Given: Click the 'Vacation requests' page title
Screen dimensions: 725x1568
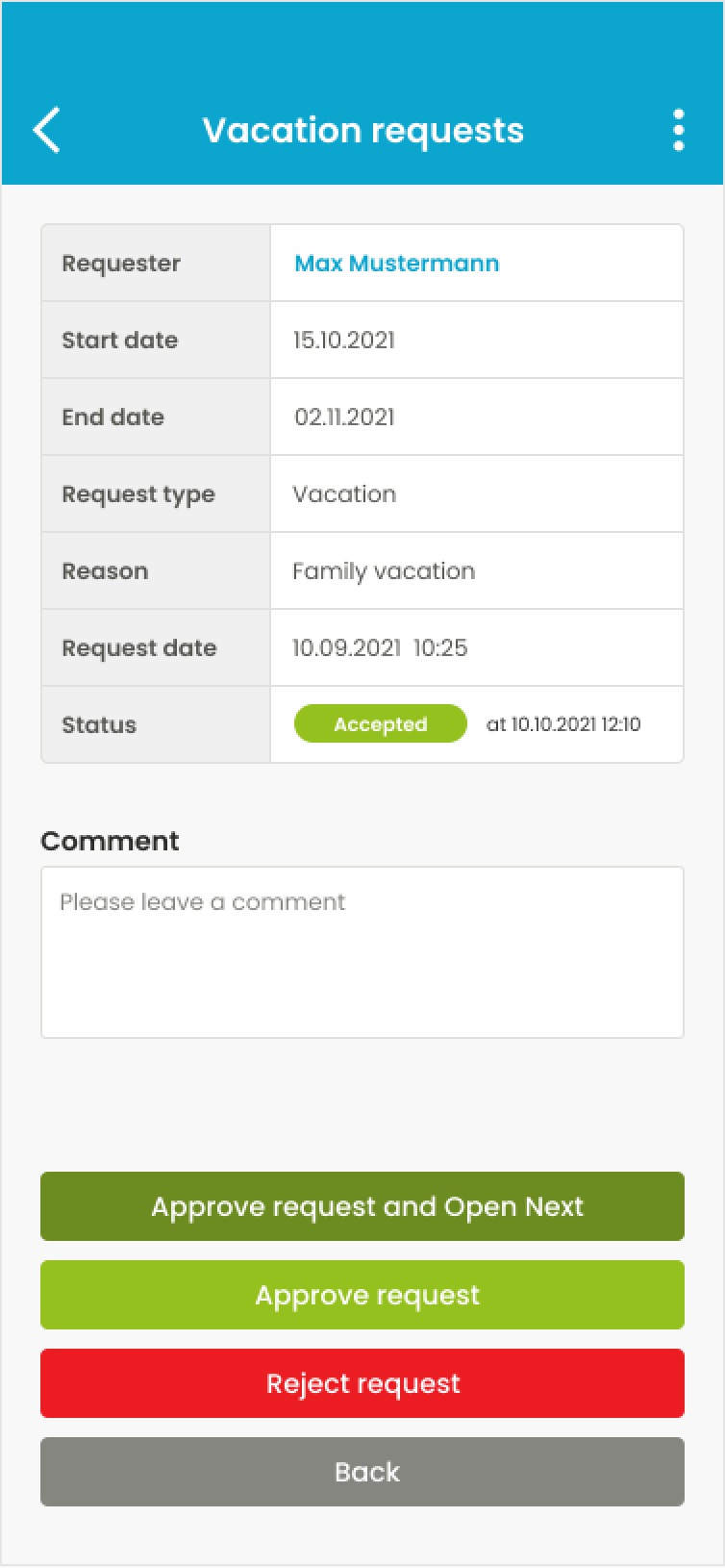Looking at the screenshot, I should 362,130.
